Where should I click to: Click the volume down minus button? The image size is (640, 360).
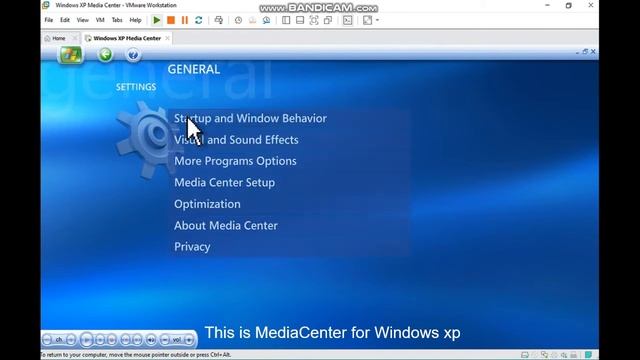pos(164,340)
